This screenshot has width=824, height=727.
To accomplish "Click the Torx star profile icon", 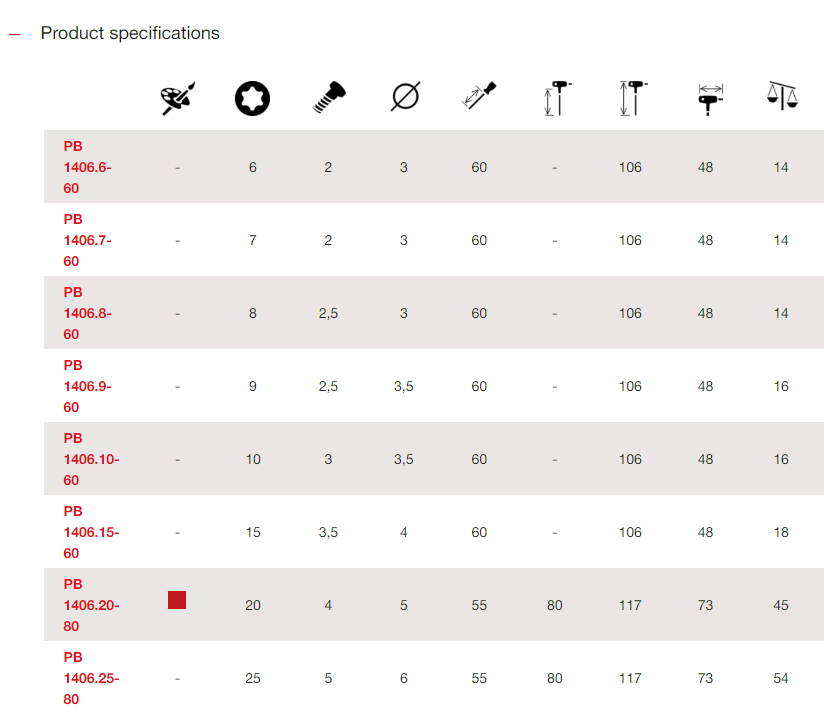I will click(x=252, y=97).
